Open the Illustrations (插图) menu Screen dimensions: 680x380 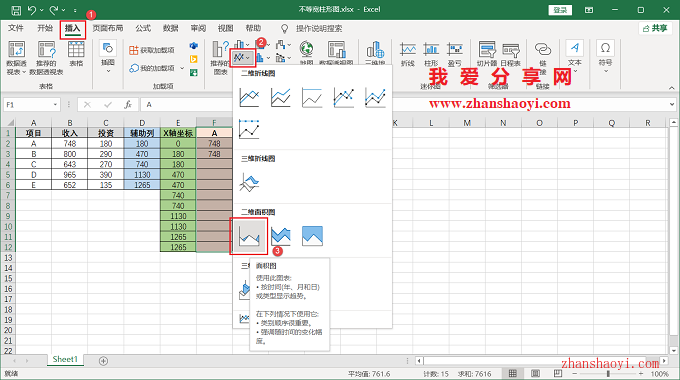(108, 56)
